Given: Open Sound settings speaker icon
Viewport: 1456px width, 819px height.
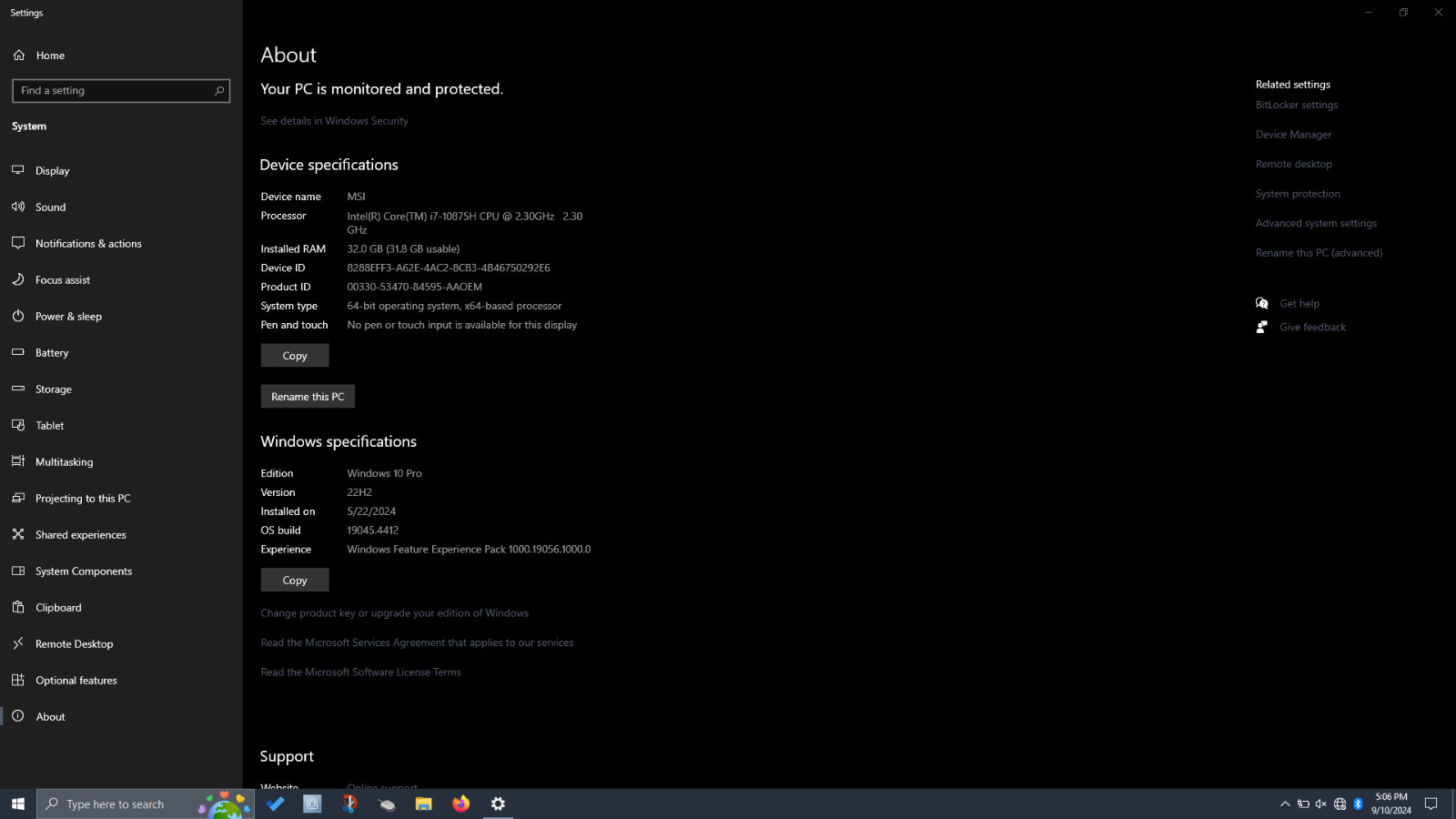Looking at the screenshot, I should (18, 207).
